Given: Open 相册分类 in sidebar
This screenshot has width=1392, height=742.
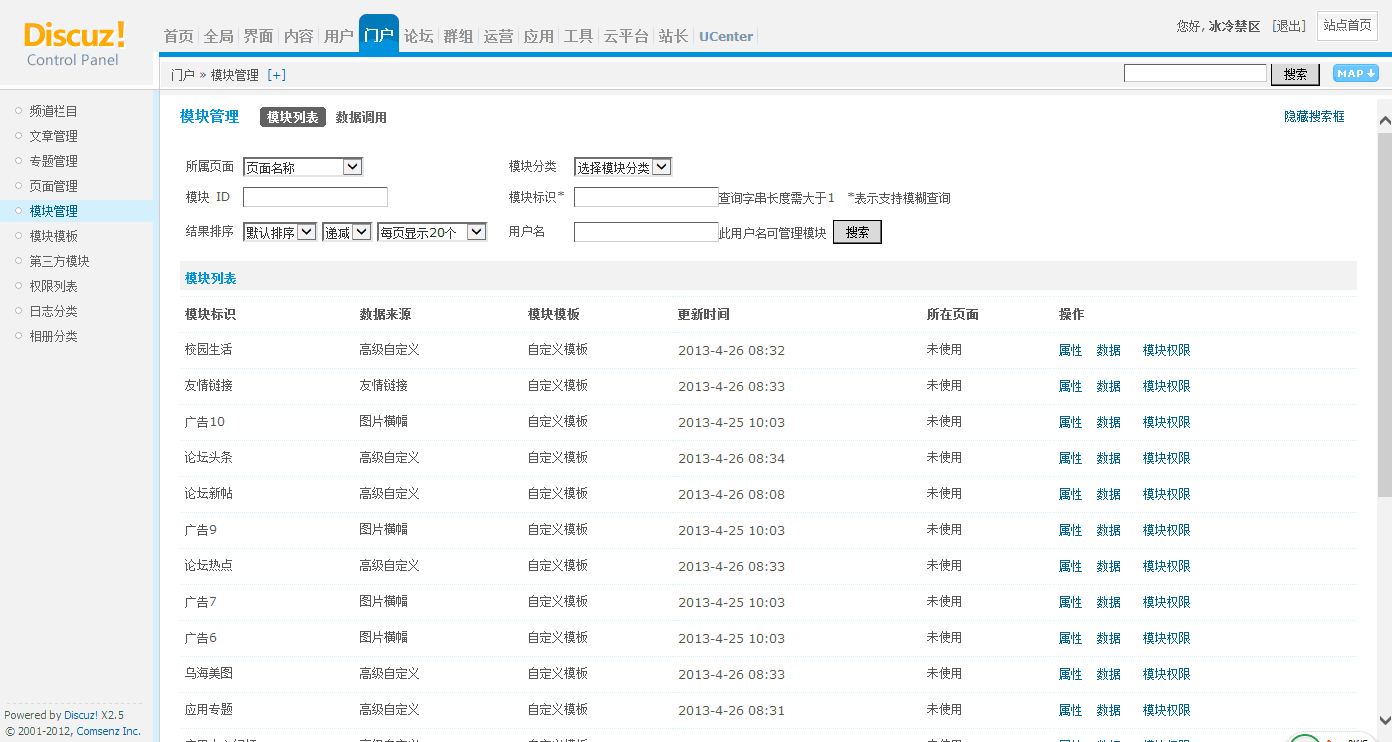Looking at the screenshot, I should click(53, 336).
